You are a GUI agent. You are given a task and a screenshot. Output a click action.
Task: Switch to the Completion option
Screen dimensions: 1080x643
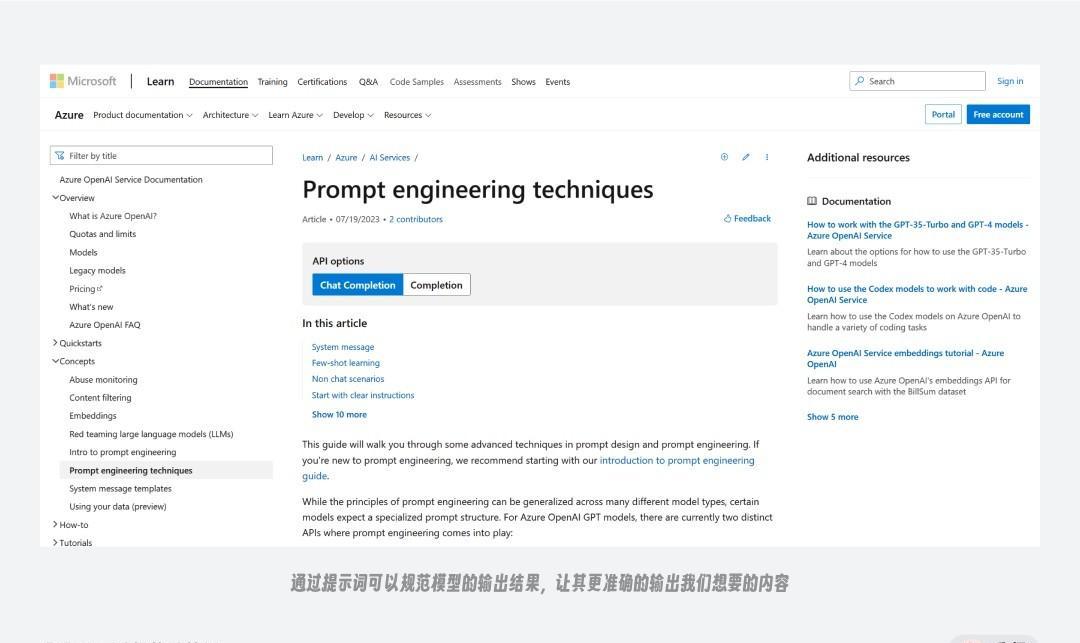(436, 285)
